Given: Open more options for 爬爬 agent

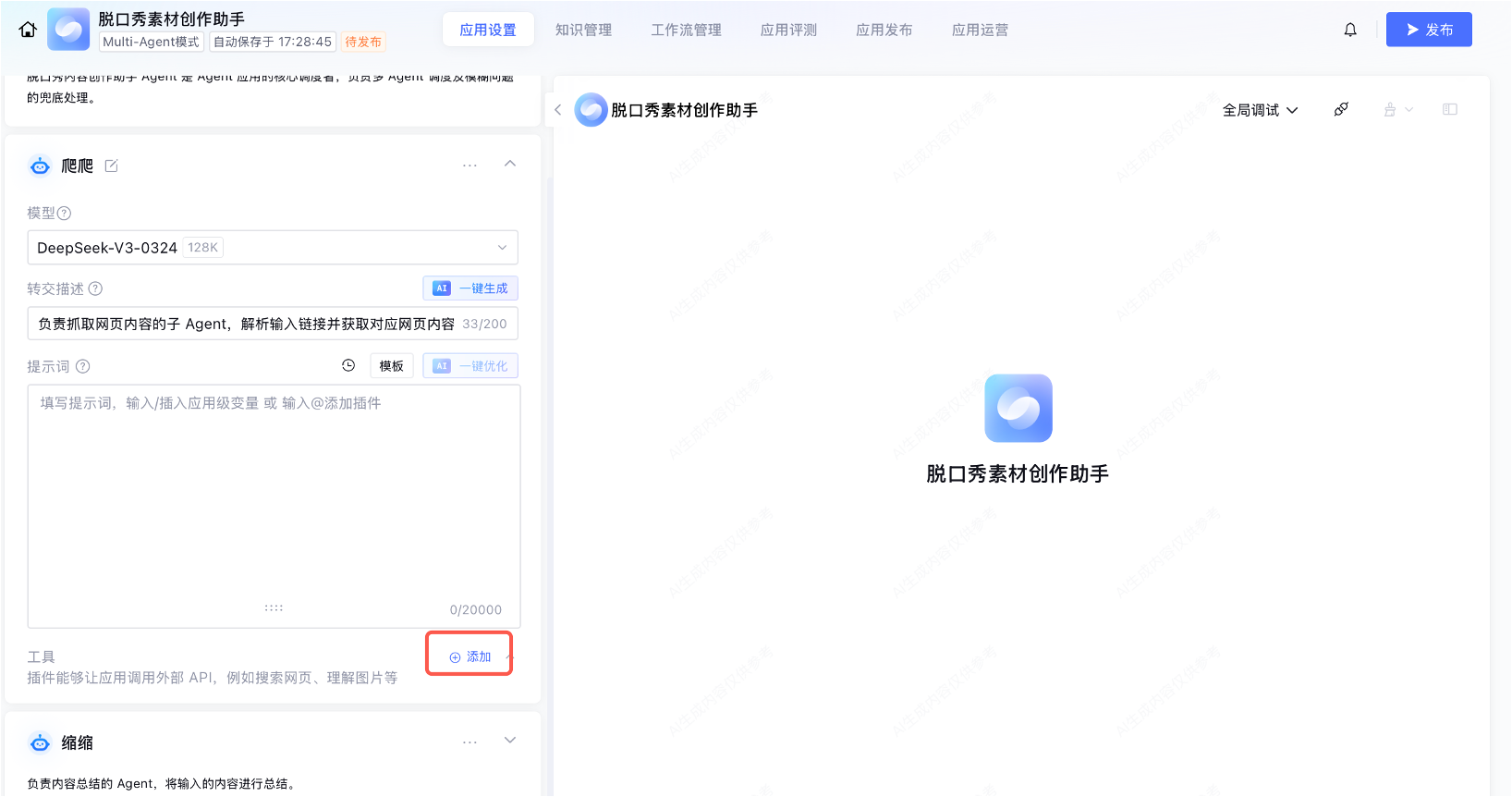Looking at the screenshot, I should click(469, 166).
